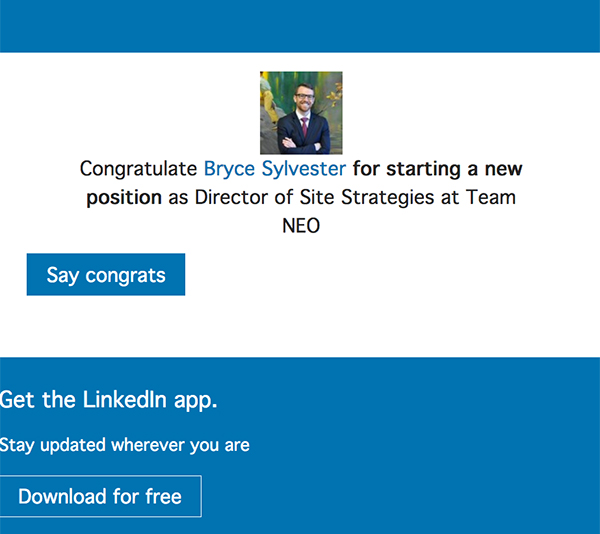Screen dimensions: 600x534
Task: Click the word 'Download' on the outlined button
Action: pos(64,496)
